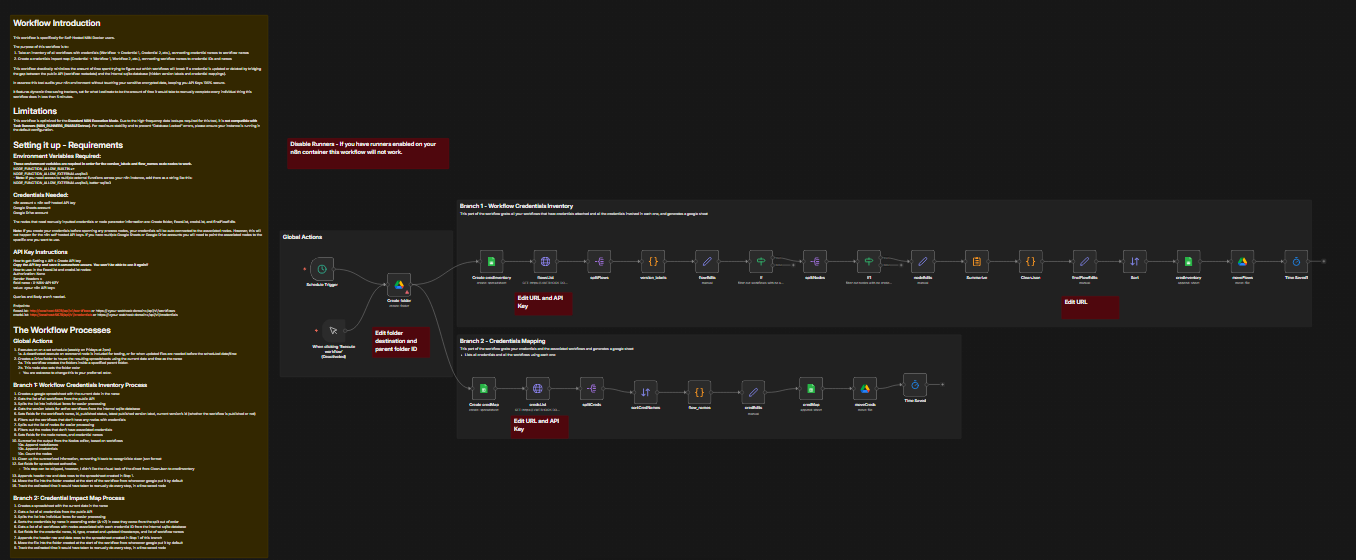The height and width of the screenshot is (560, 1356).
Task: Open the finalFlowEdits edit-fields node
Action: [x=1086, y=261]
